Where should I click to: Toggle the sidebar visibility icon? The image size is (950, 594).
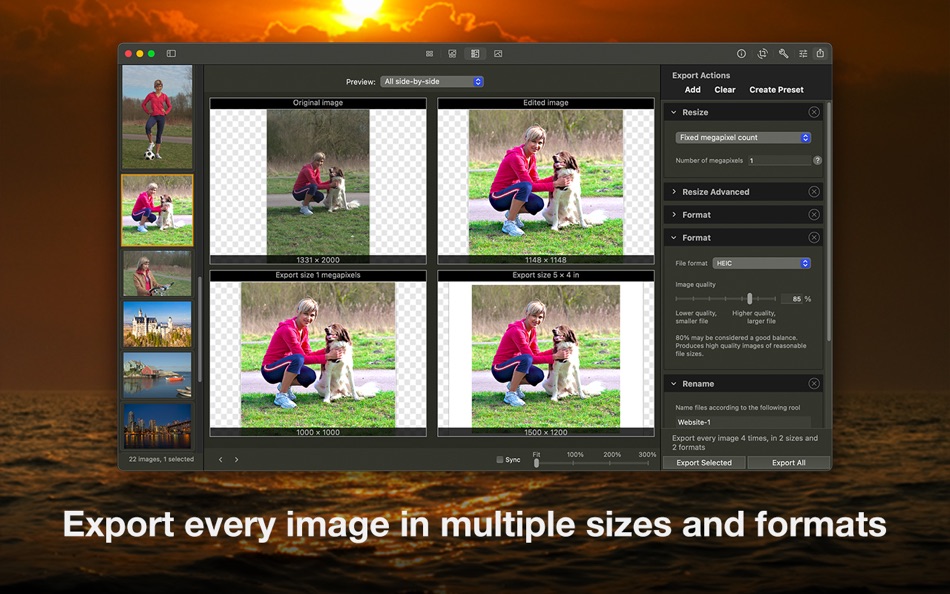(171, 53)
